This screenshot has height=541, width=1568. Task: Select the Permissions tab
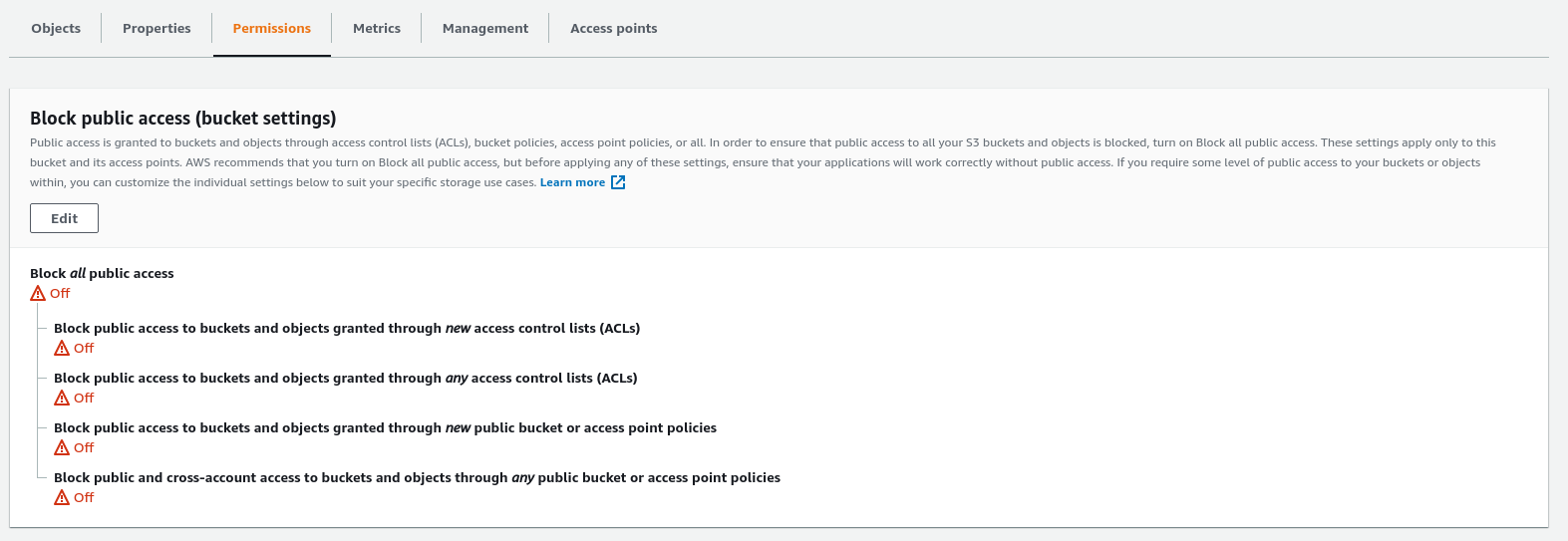[271, 28]
